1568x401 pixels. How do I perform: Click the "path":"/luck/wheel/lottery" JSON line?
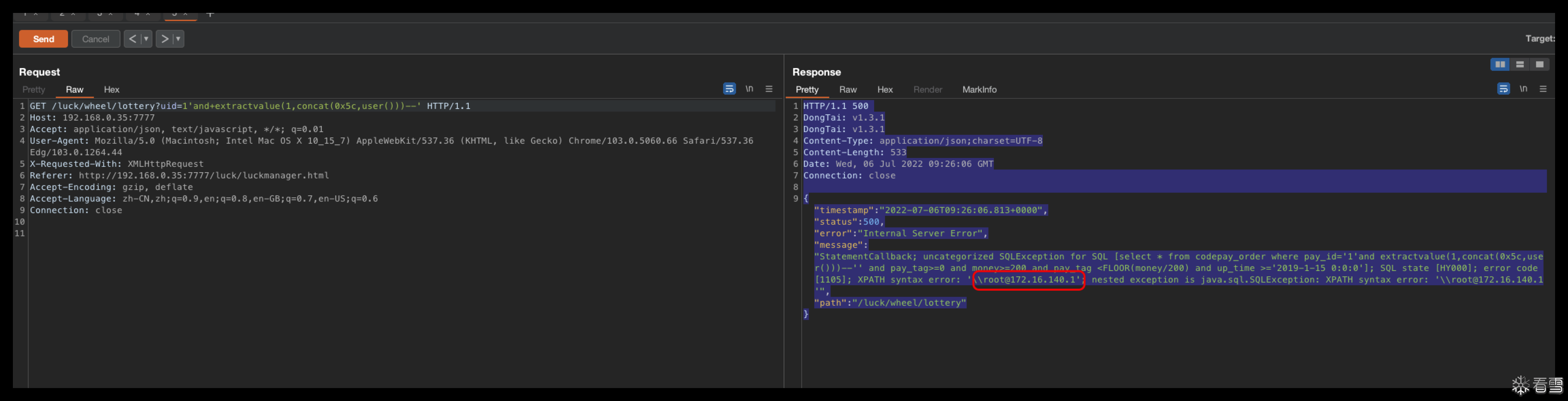(890, 303)
